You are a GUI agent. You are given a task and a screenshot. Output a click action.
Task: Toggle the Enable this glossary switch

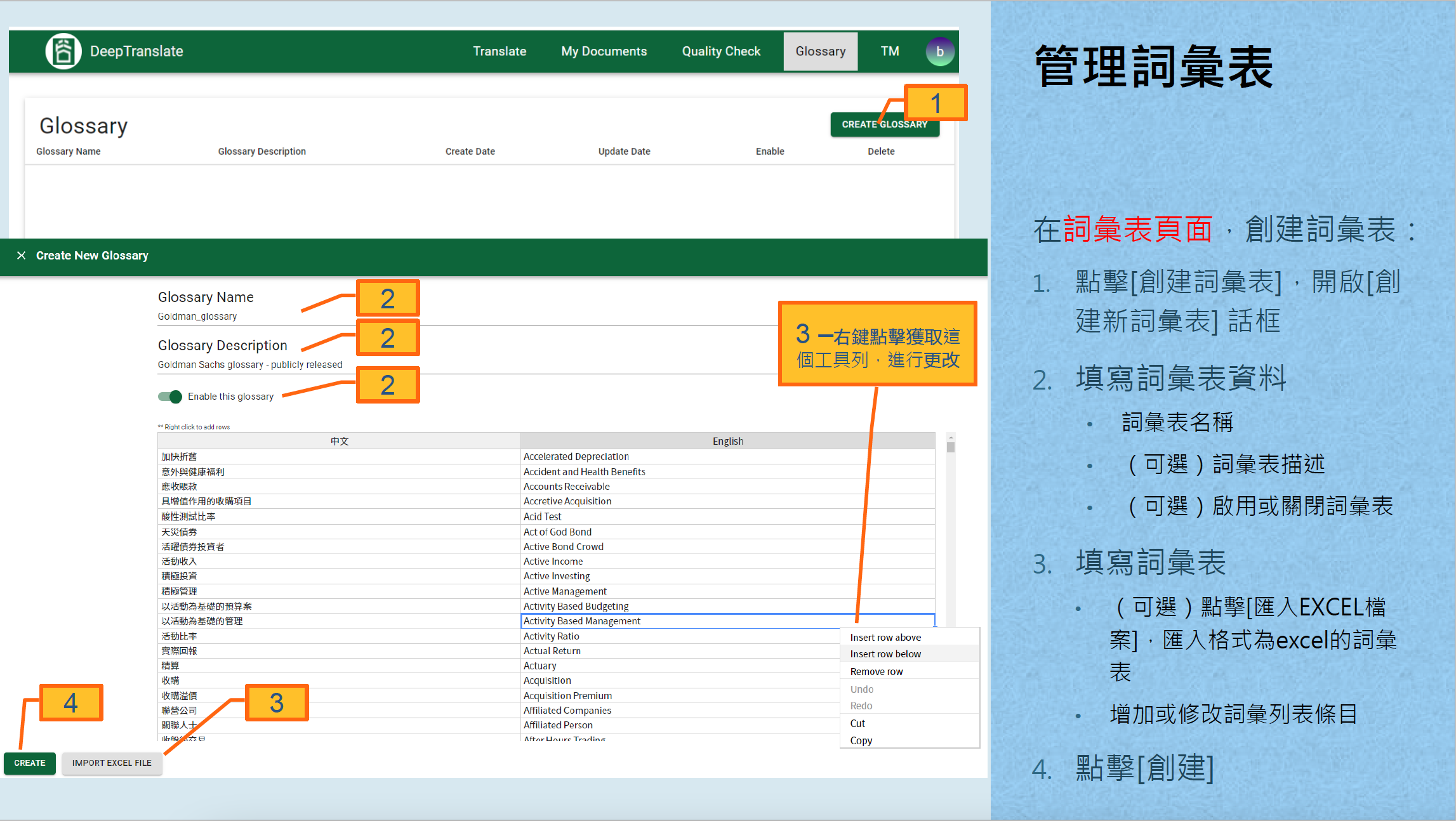click(170, 397)
